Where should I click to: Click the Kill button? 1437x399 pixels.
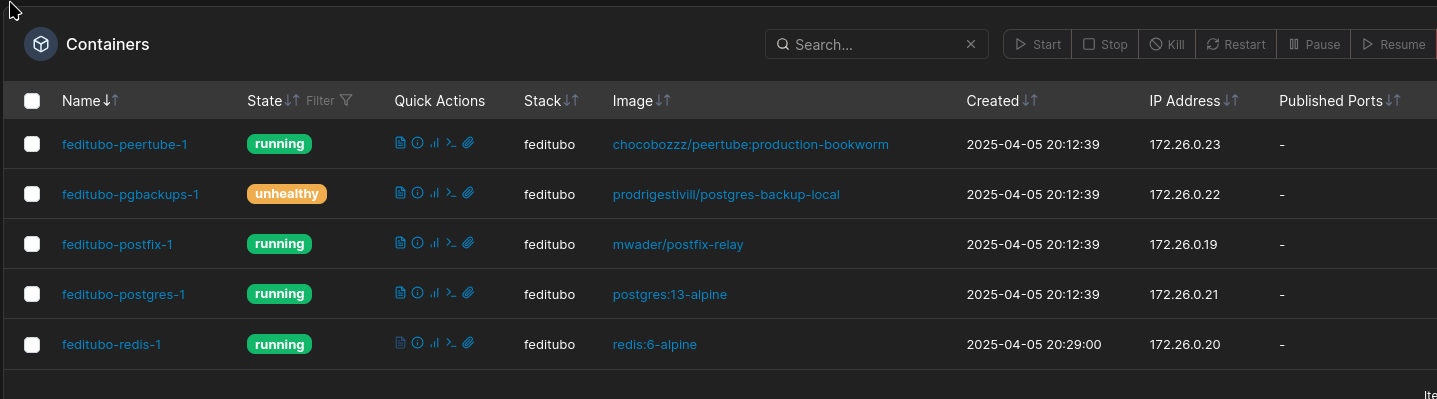pyautogui.click(x=1167, y=45)
